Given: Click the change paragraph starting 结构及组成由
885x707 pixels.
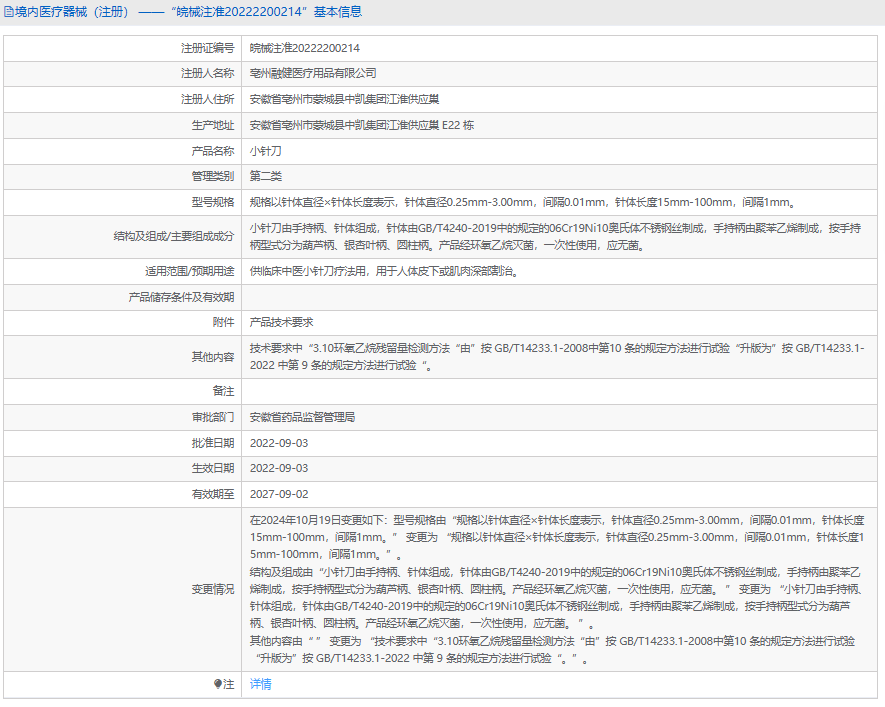Looking at the screenshot, I should 555,598.
